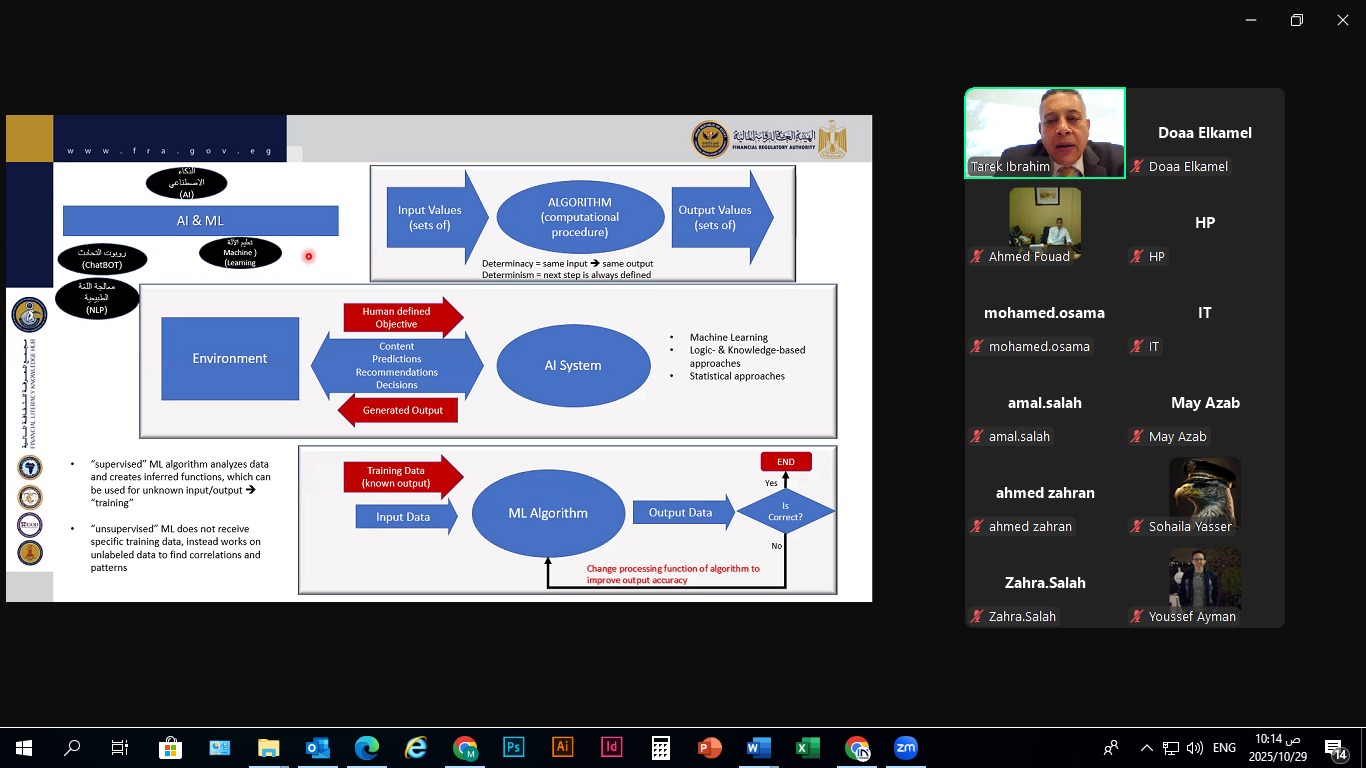Image resolution: width=1366 pixels, height=768 pixels.
Task: Open PowerPoint from the taskbar
Action: click(x=709, y=748)
